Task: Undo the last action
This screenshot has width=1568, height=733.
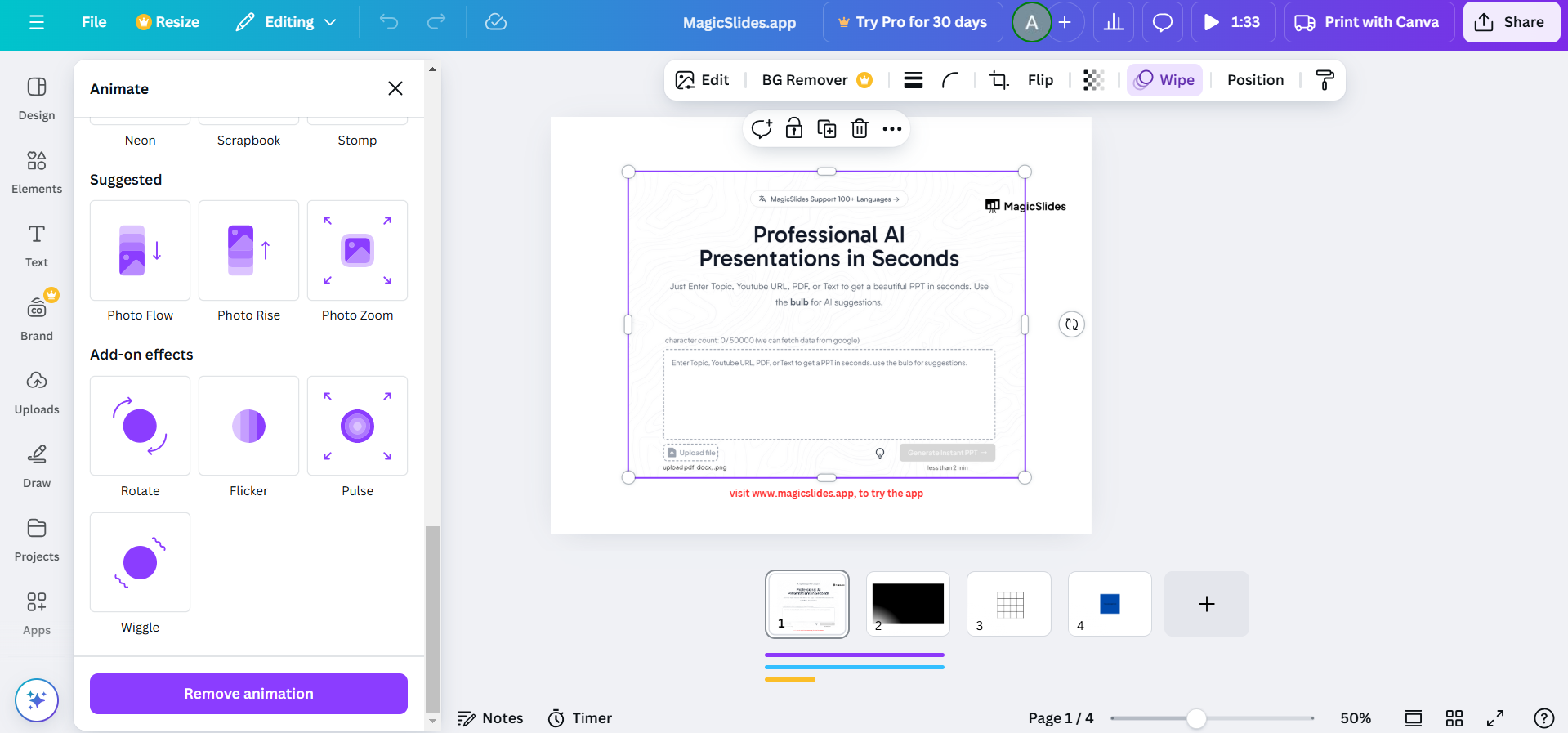Action: coord(389,22)
